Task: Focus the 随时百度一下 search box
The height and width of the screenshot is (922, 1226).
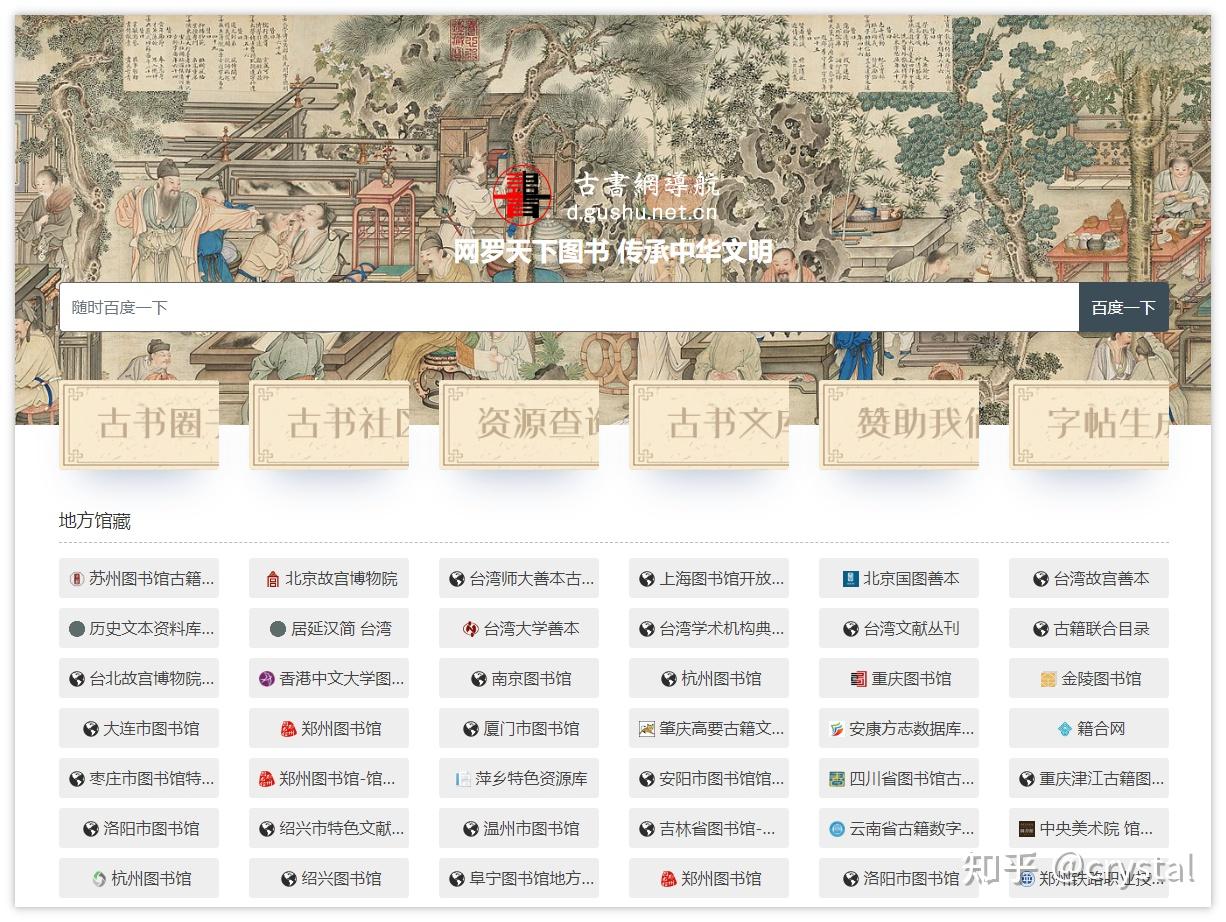Action: click(569, 308)
